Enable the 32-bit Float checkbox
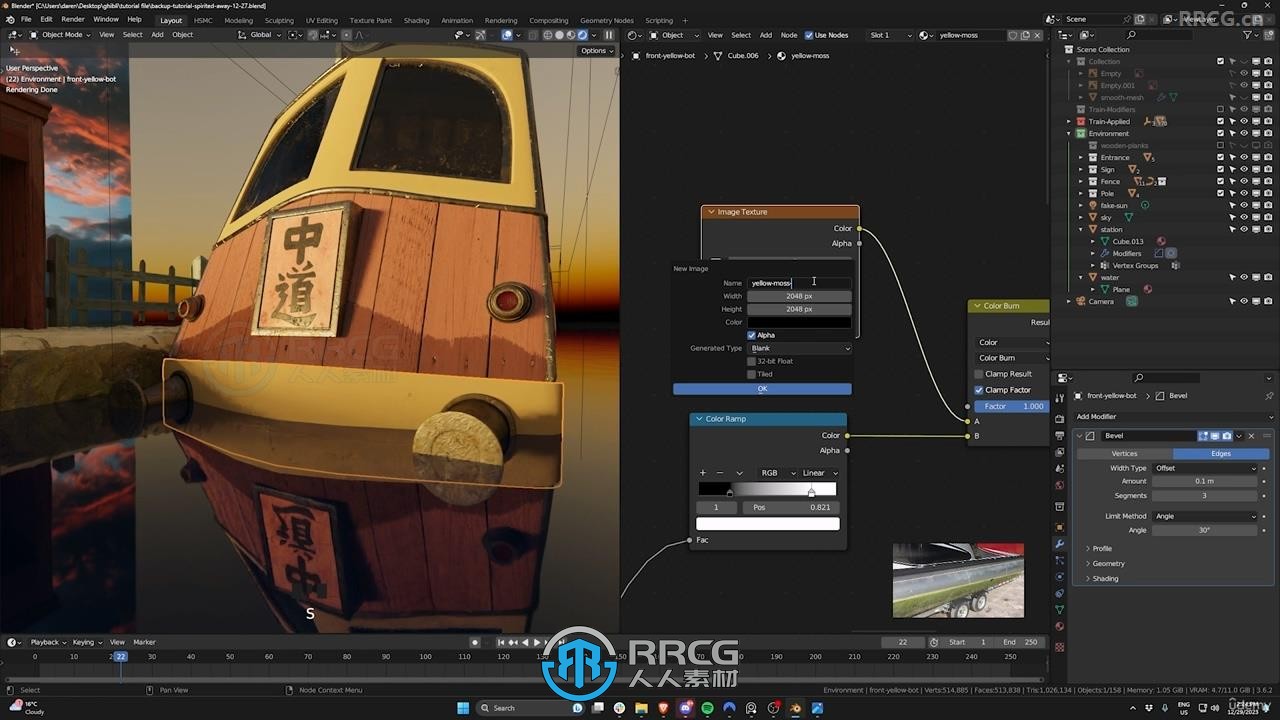Viewport: 1280px width, 720px height. [x=752, y=361]
